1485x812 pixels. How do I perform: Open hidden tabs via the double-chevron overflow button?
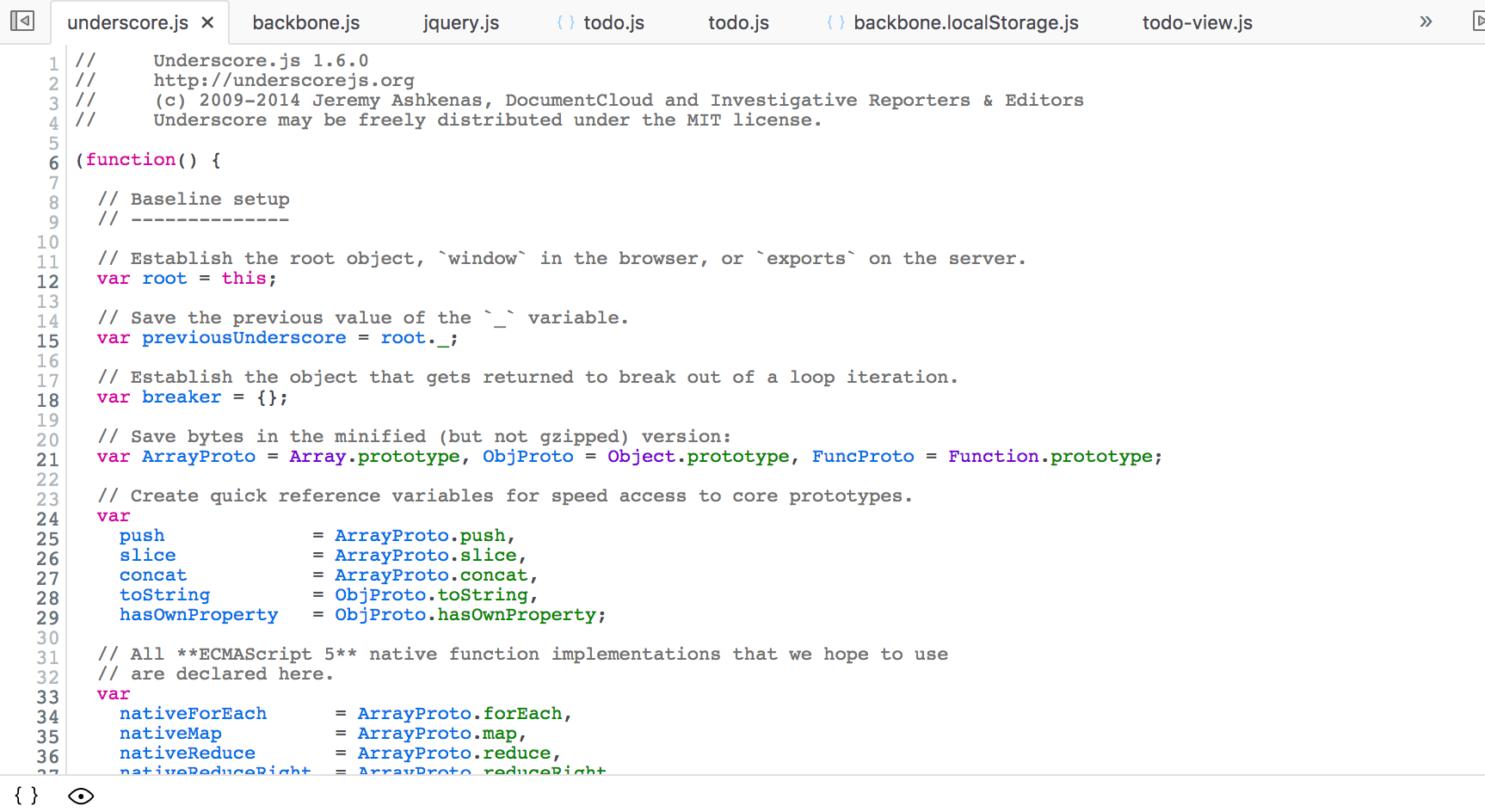tap(1426, 22)
